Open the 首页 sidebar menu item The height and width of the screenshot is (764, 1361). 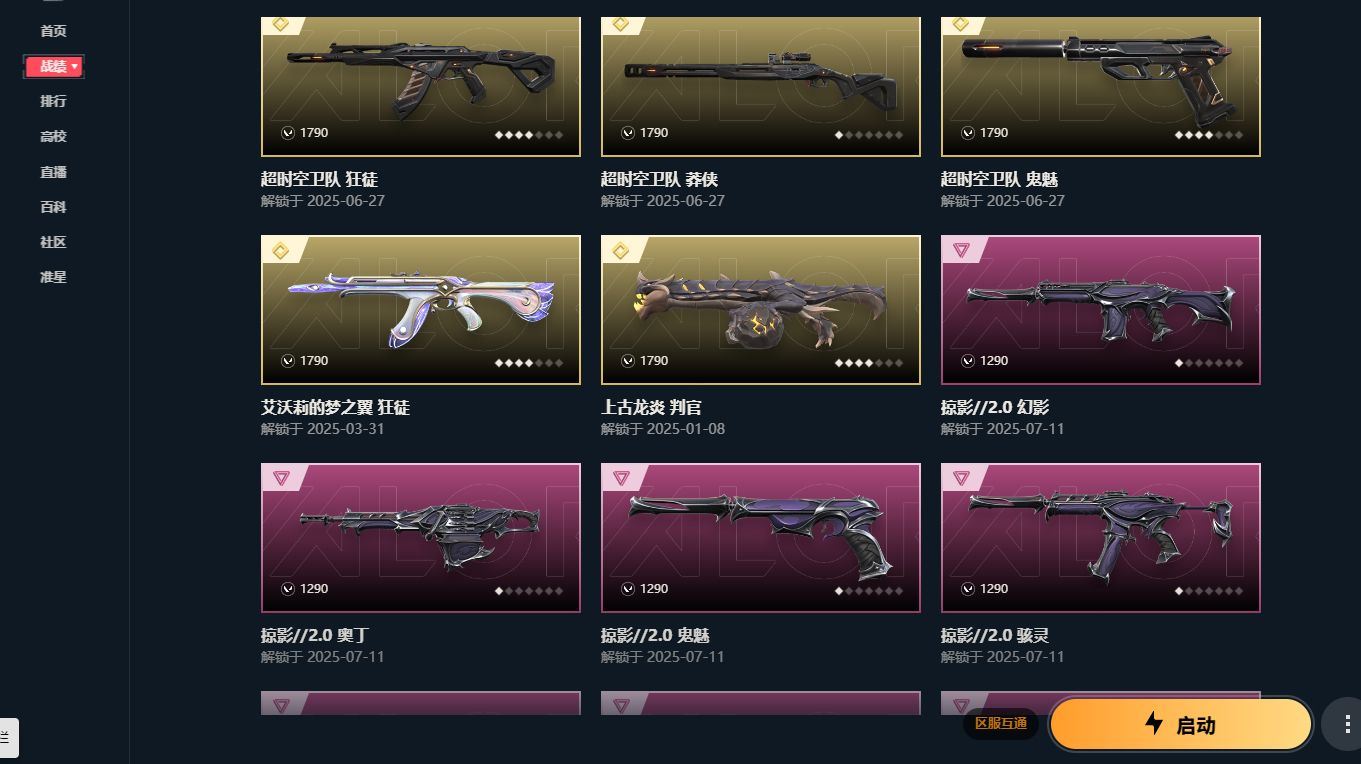(x=53, y=31)
